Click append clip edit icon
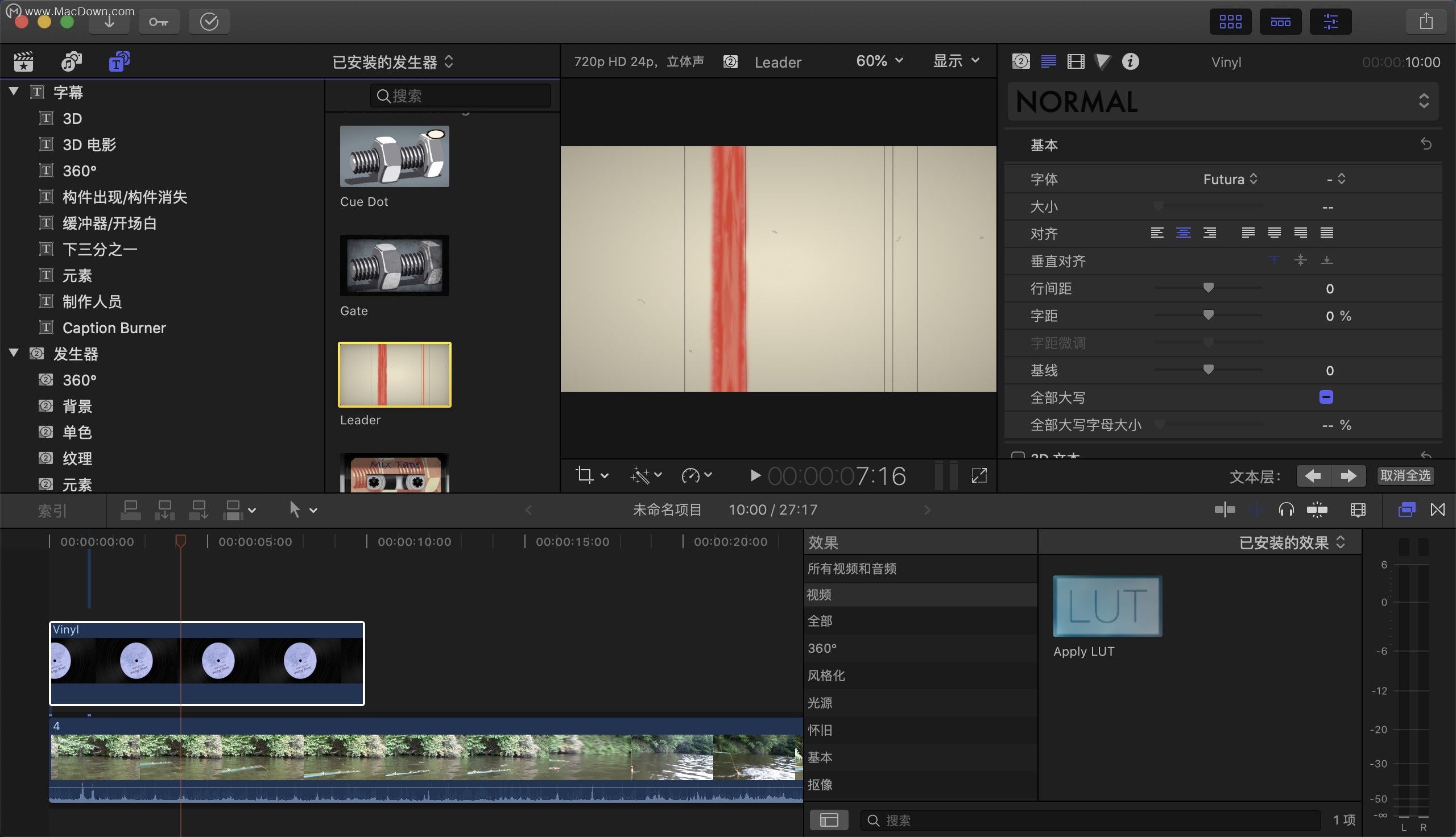 tap(199, 510)
